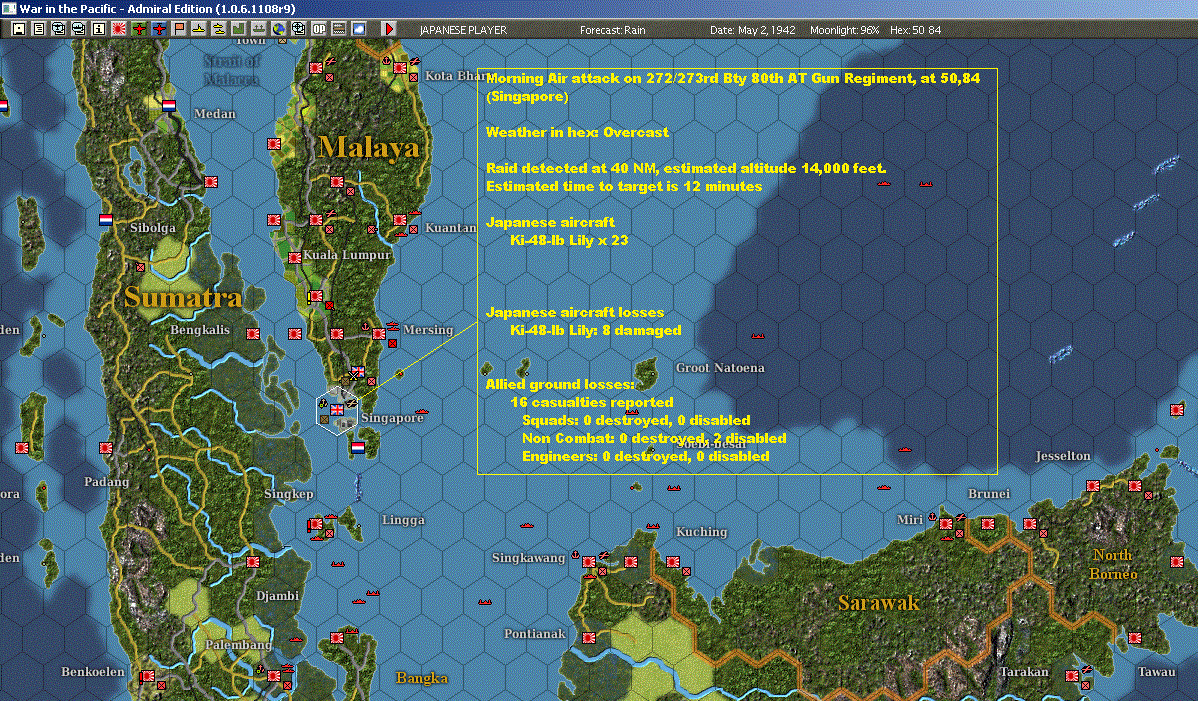Click the red play arrow end-turn icon
Screen dimensions: 1198x701
(x=388, y=29)
